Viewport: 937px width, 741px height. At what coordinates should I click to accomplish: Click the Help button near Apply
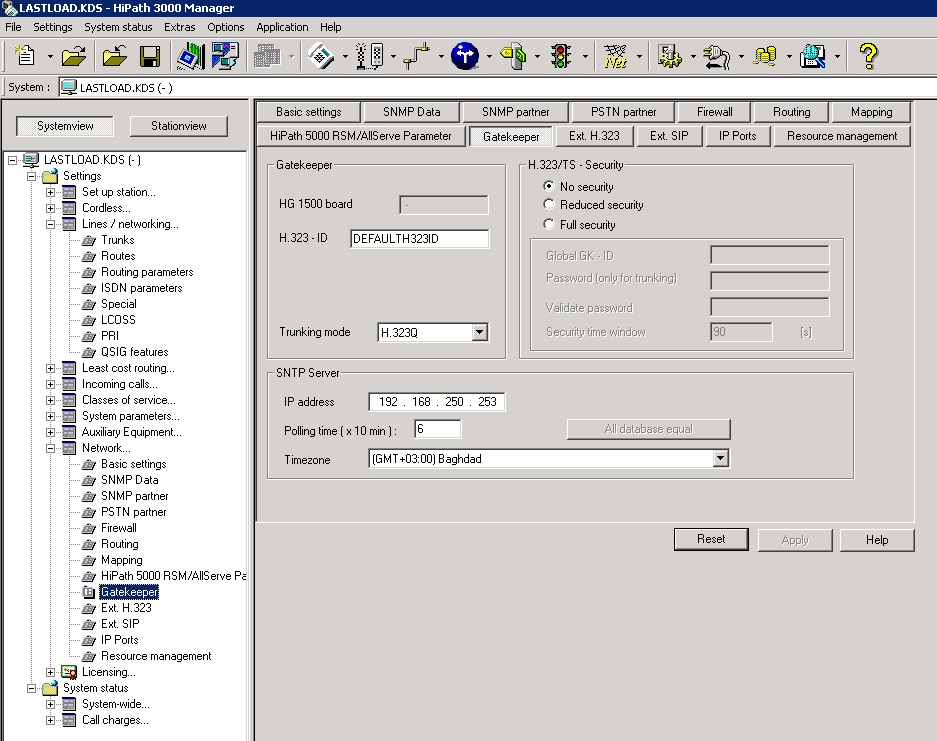pos(877,540)
